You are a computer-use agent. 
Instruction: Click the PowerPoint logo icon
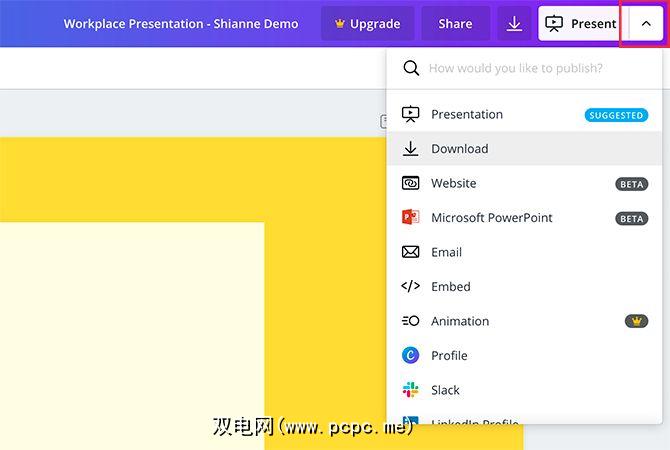[x=411, y=217]
